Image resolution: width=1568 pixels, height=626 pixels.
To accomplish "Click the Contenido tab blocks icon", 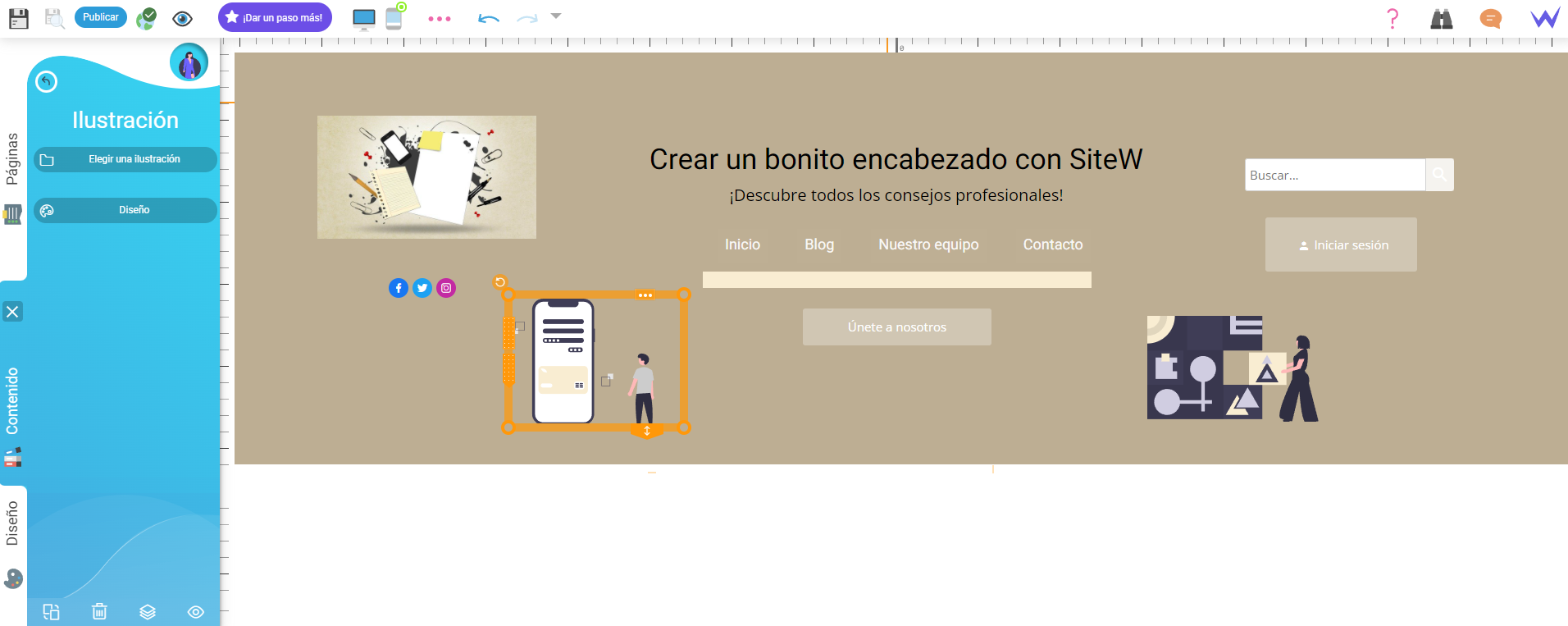I will pyautogui.click(x=12, y=458).
